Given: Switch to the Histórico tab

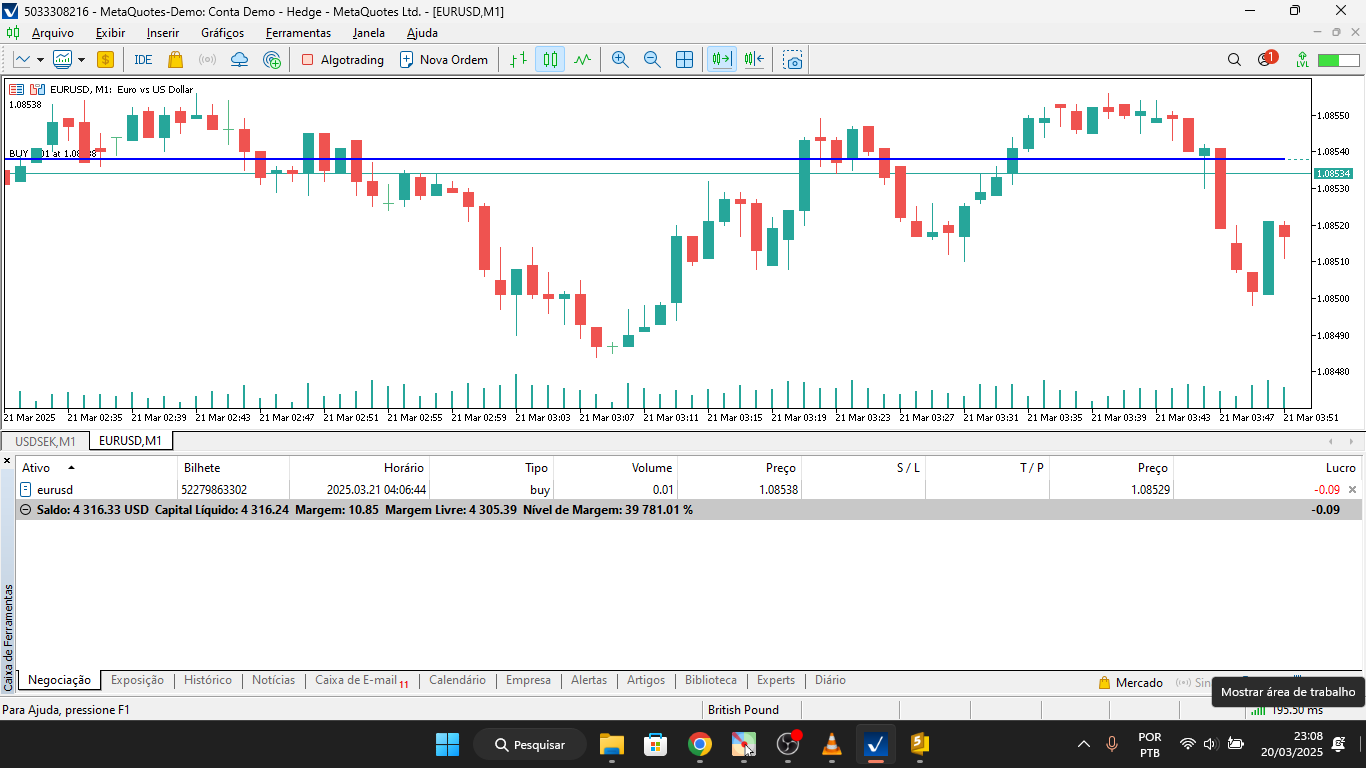Looking at the screenshot, I should pos(207,680).
